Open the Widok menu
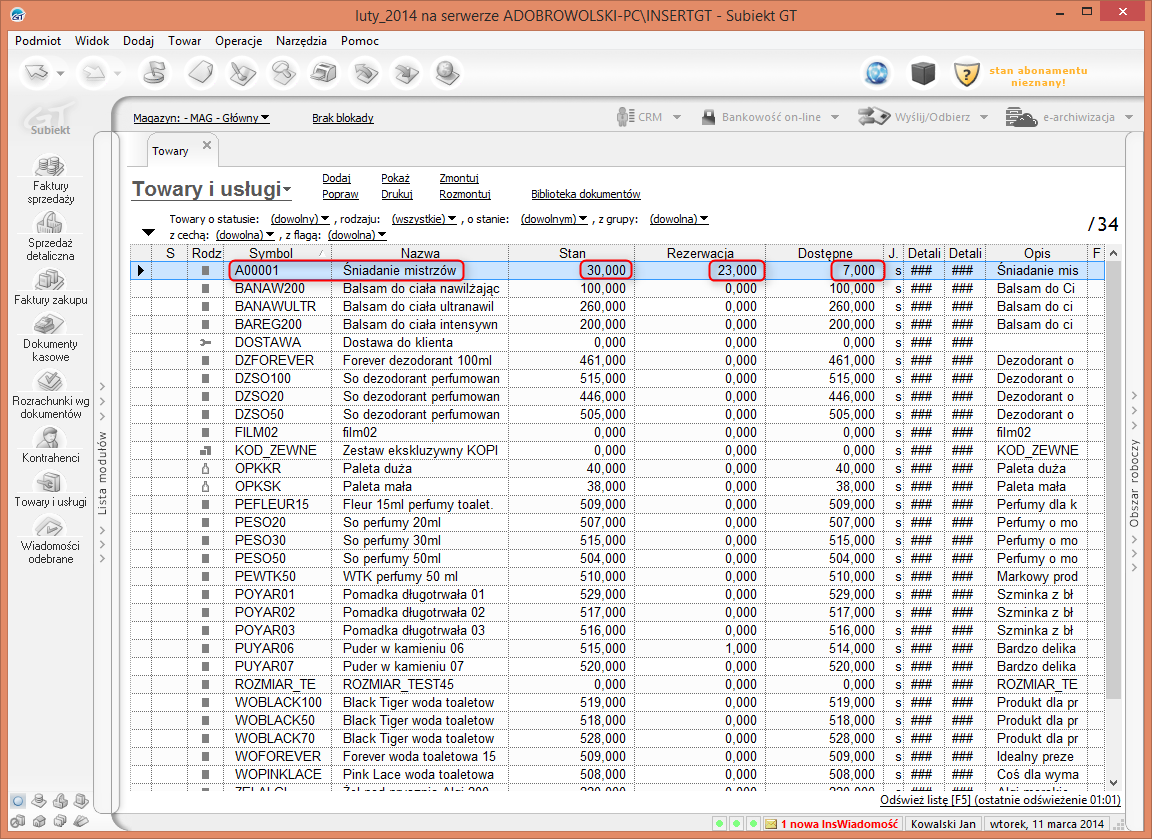The height and width of the screenshot is (839, 1152). [x=92, y=40]
